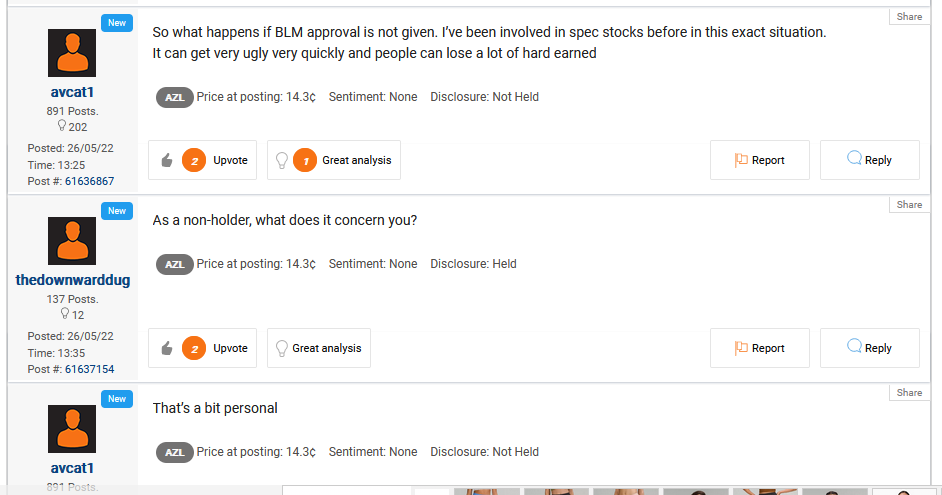Click AZL ticker badge on first post
942x495 pixels.
pyautogui.click(x=175, y=97)
